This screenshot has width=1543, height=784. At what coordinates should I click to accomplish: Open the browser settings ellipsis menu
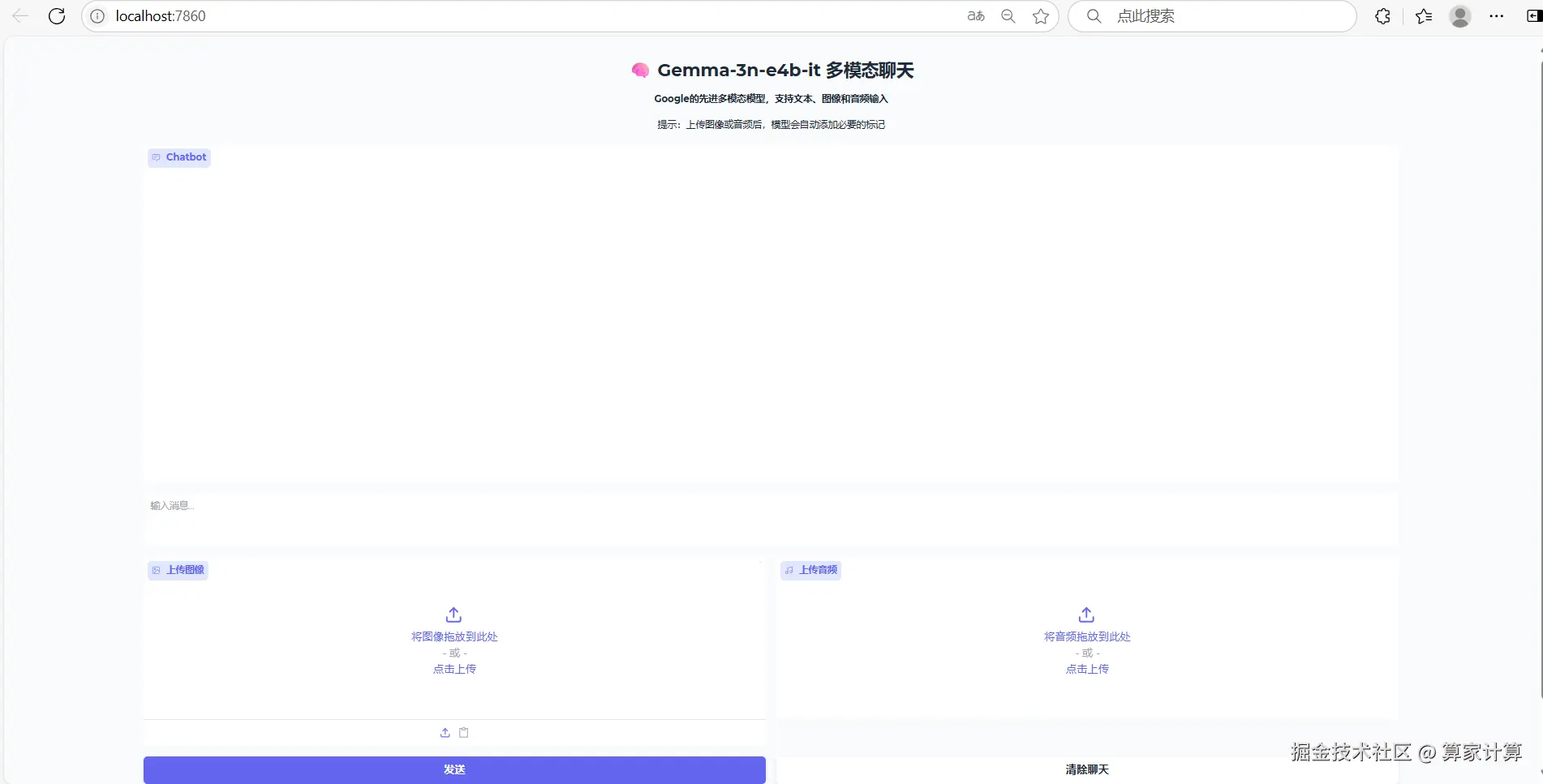tap(1497, 16)
